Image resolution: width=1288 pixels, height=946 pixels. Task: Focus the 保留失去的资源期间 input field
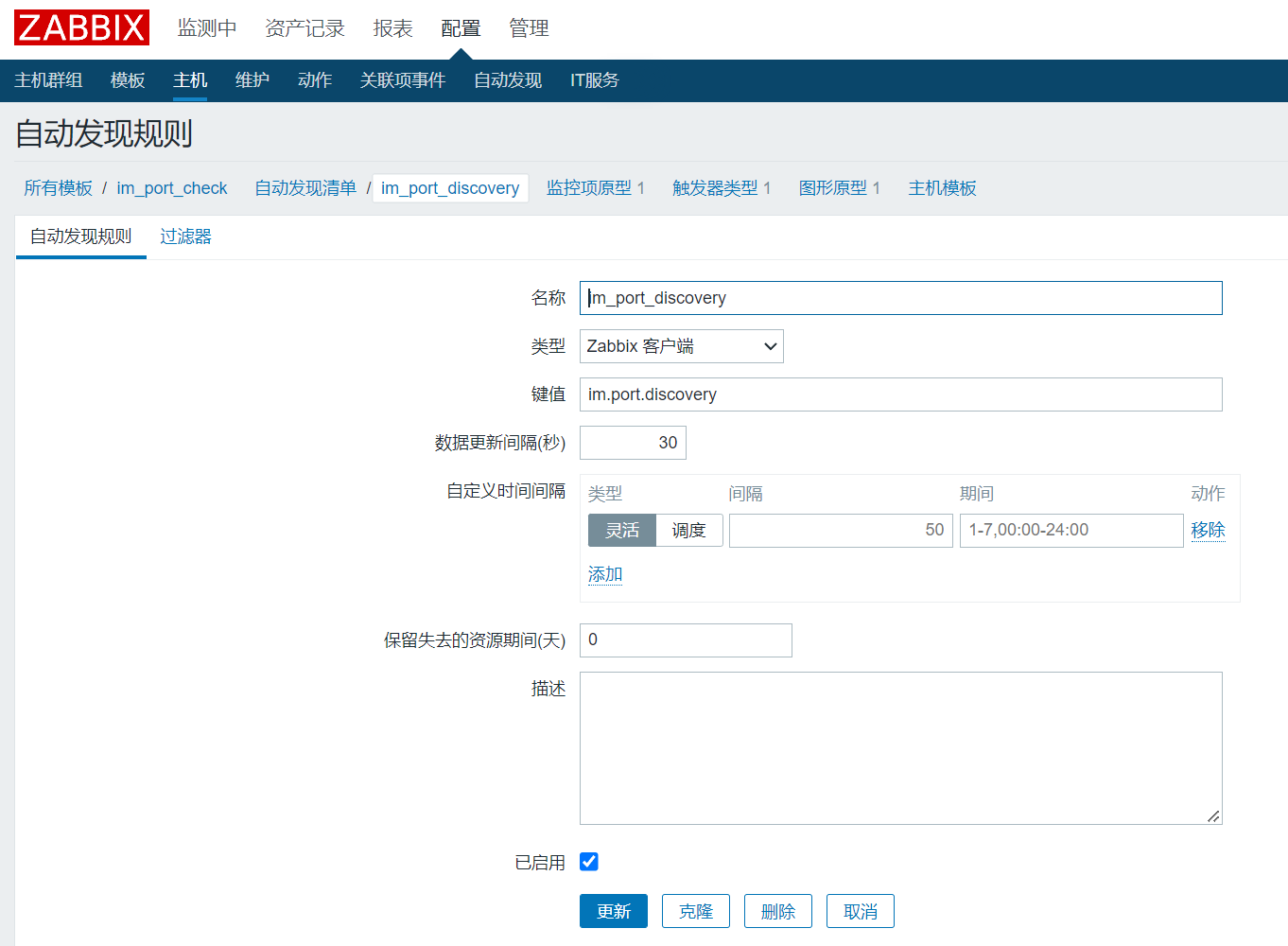pyautogui.click(x=686, y=640)
